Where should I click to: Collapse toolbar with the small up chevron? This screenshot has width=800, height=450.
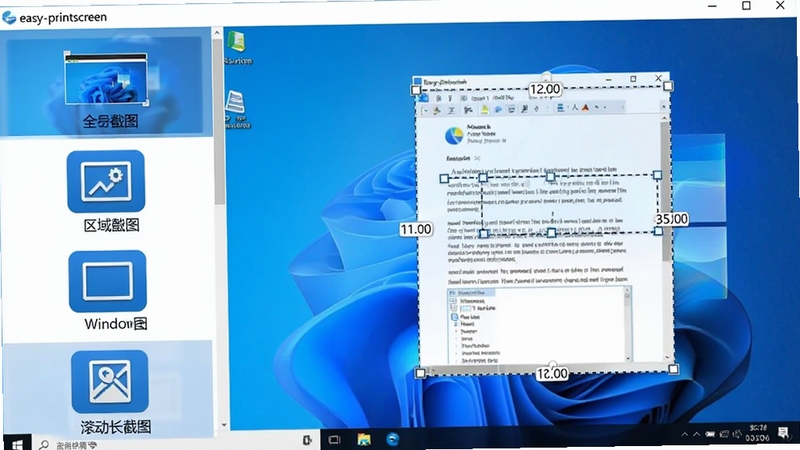click(664, 107)
